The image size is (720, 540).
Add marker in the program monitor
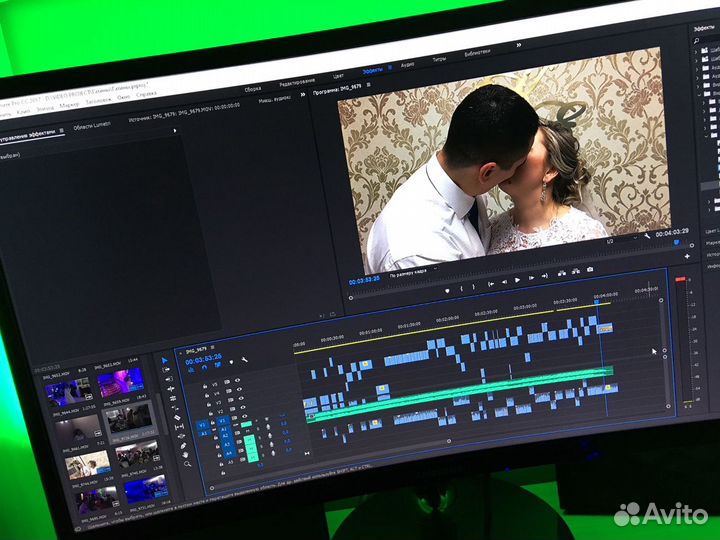[x=447, y=291]
